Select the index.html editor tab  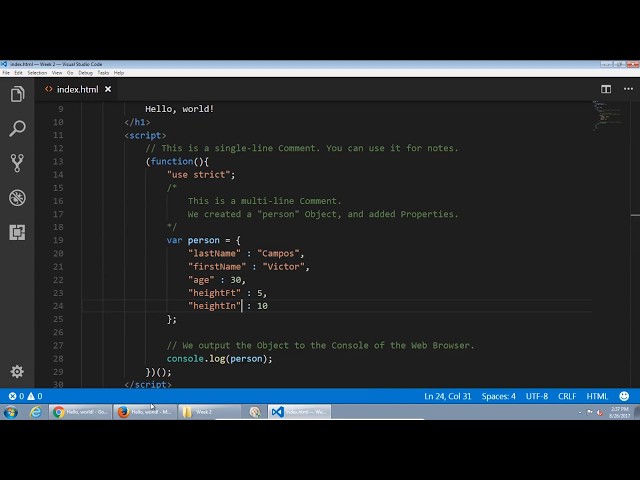point(77,89)
